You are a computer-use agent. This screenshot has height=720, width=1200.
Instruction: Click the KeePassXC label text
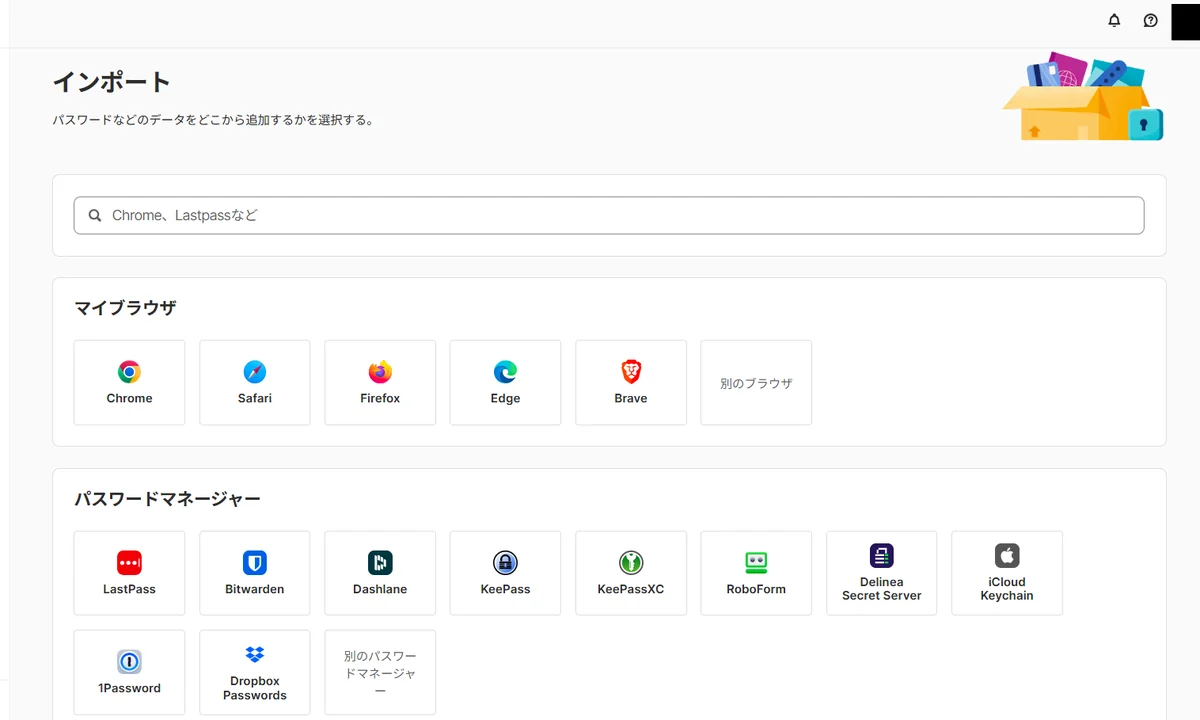pos(631,589)
